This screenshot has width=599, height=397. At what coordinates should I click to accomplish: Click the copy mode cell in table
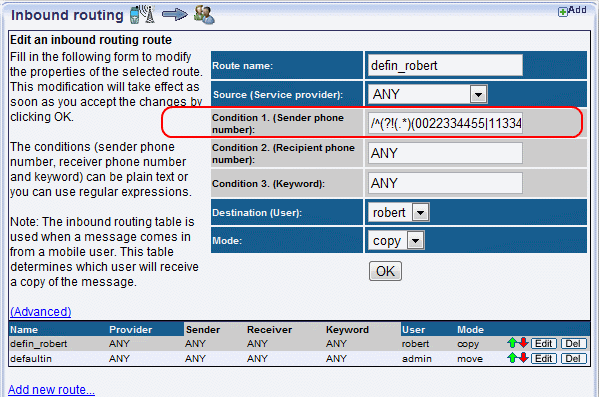tap(468, 344)
